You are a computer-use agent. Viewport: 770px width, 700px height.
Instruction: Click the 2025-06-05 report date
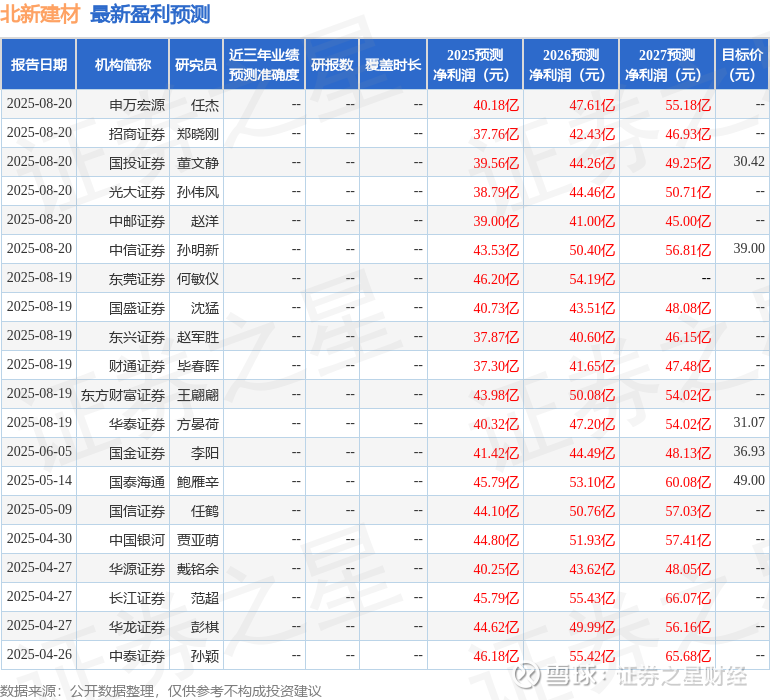(39, 451)
